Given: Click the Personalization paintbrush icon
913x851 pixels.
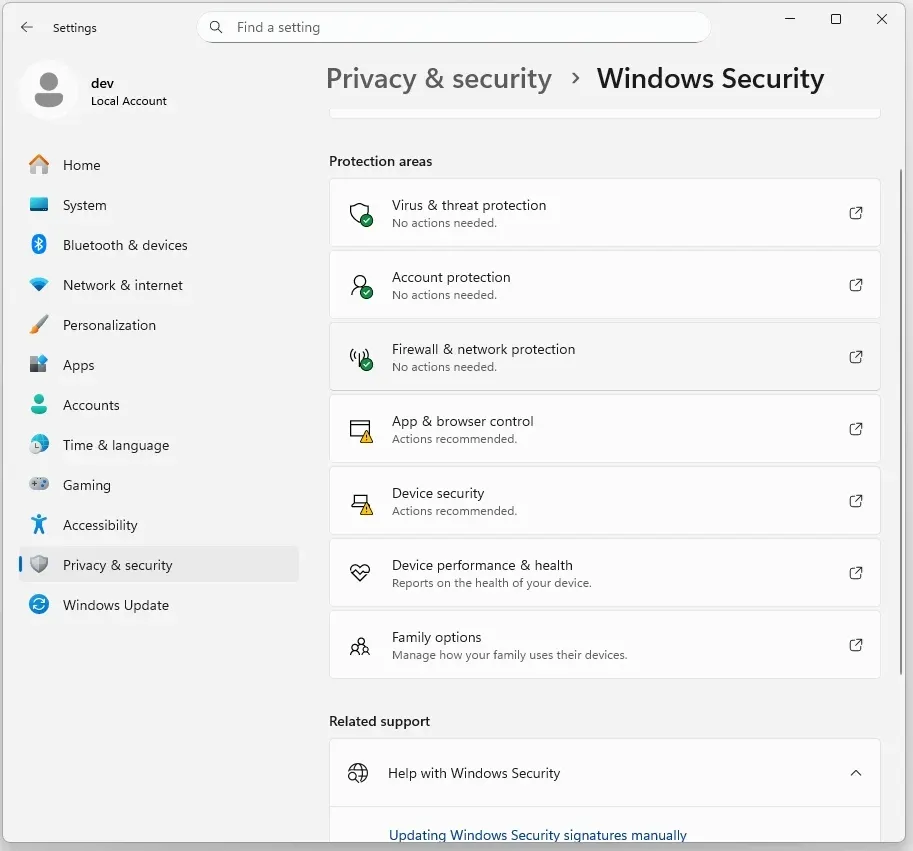Looking at the screenshot, I should [x=39, y=324].
